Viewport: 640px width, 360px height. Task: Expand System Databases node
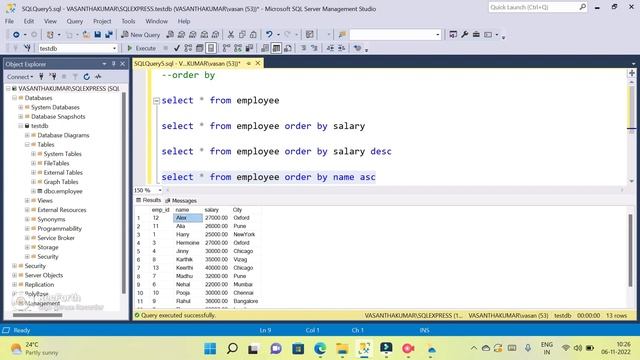tap(21, 107)
